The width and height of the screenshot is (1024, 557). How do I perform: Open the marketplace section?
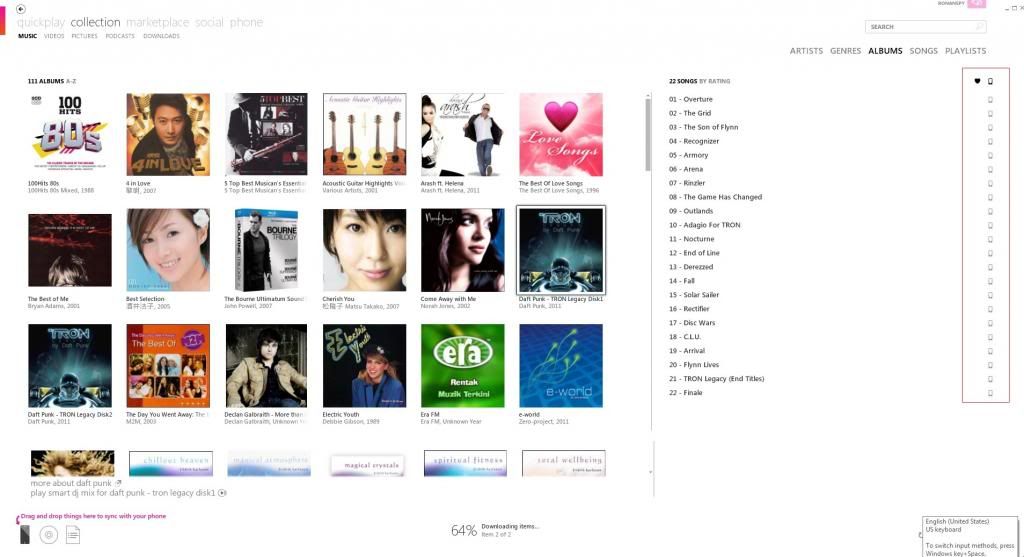(157, 22)
